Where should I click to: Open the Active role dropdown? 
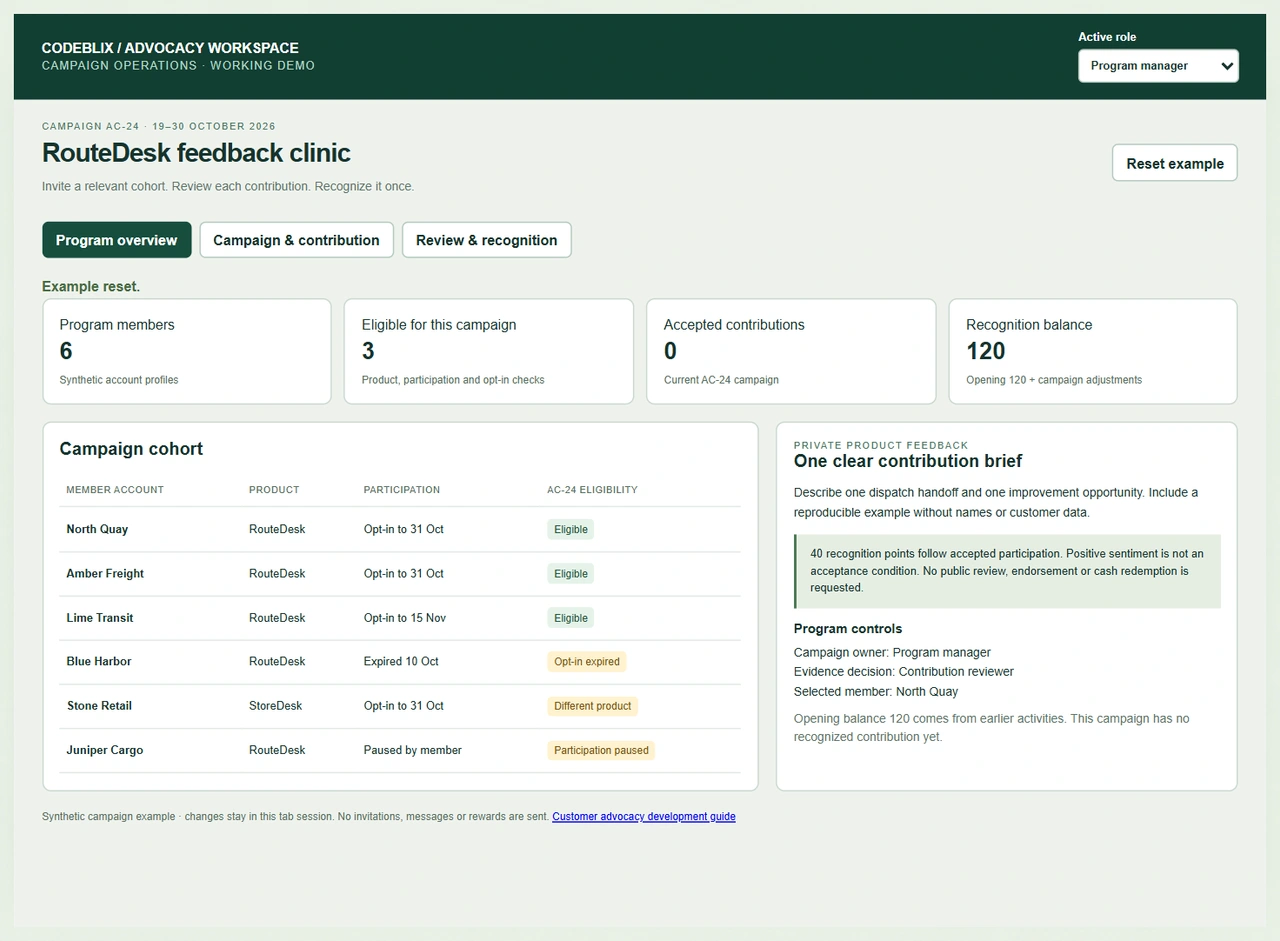[1158, 66]
